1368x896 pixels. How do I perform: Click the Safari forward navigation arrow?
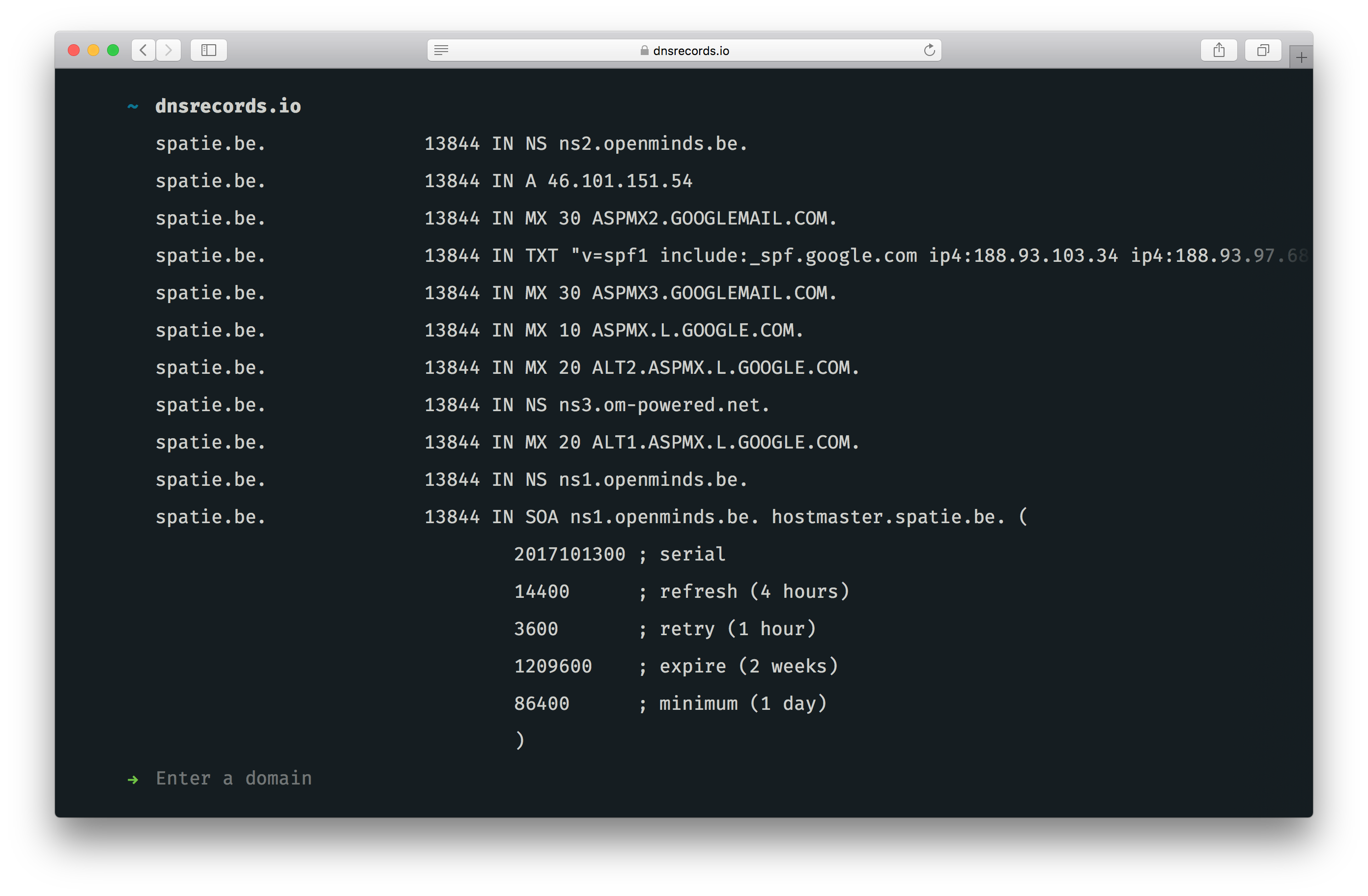click(169, 50)
